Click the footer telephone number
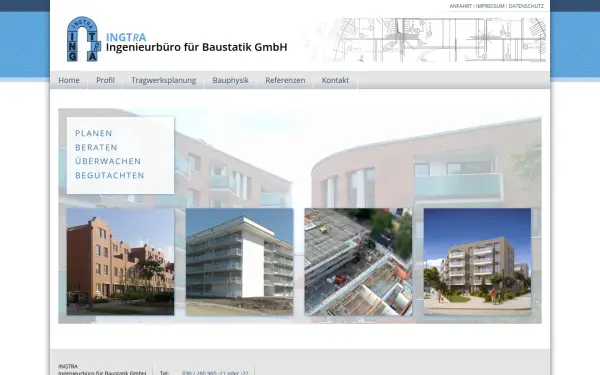Image resolution: width=600 pixels, height=375 pixels. tap(215, 372)
